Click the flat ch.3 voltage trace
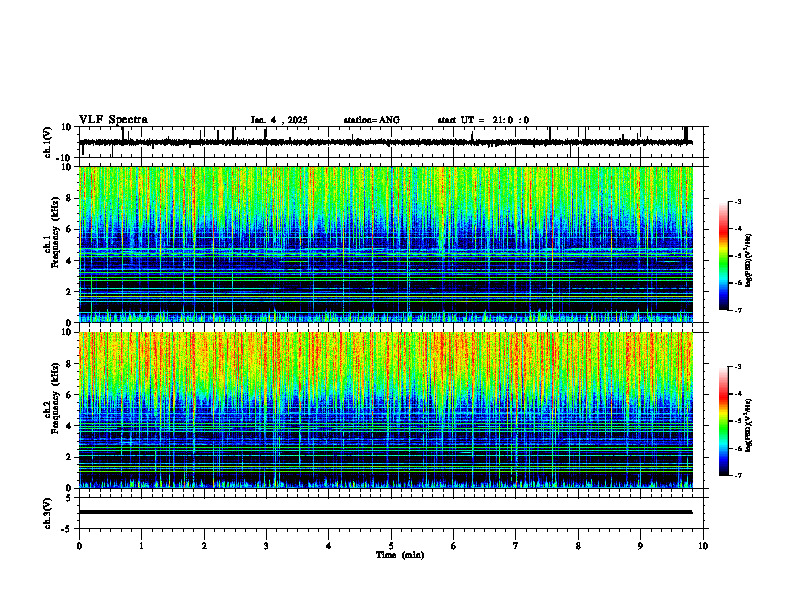The height and width of the screenshot is (612, 792). [x=386, y=512]
